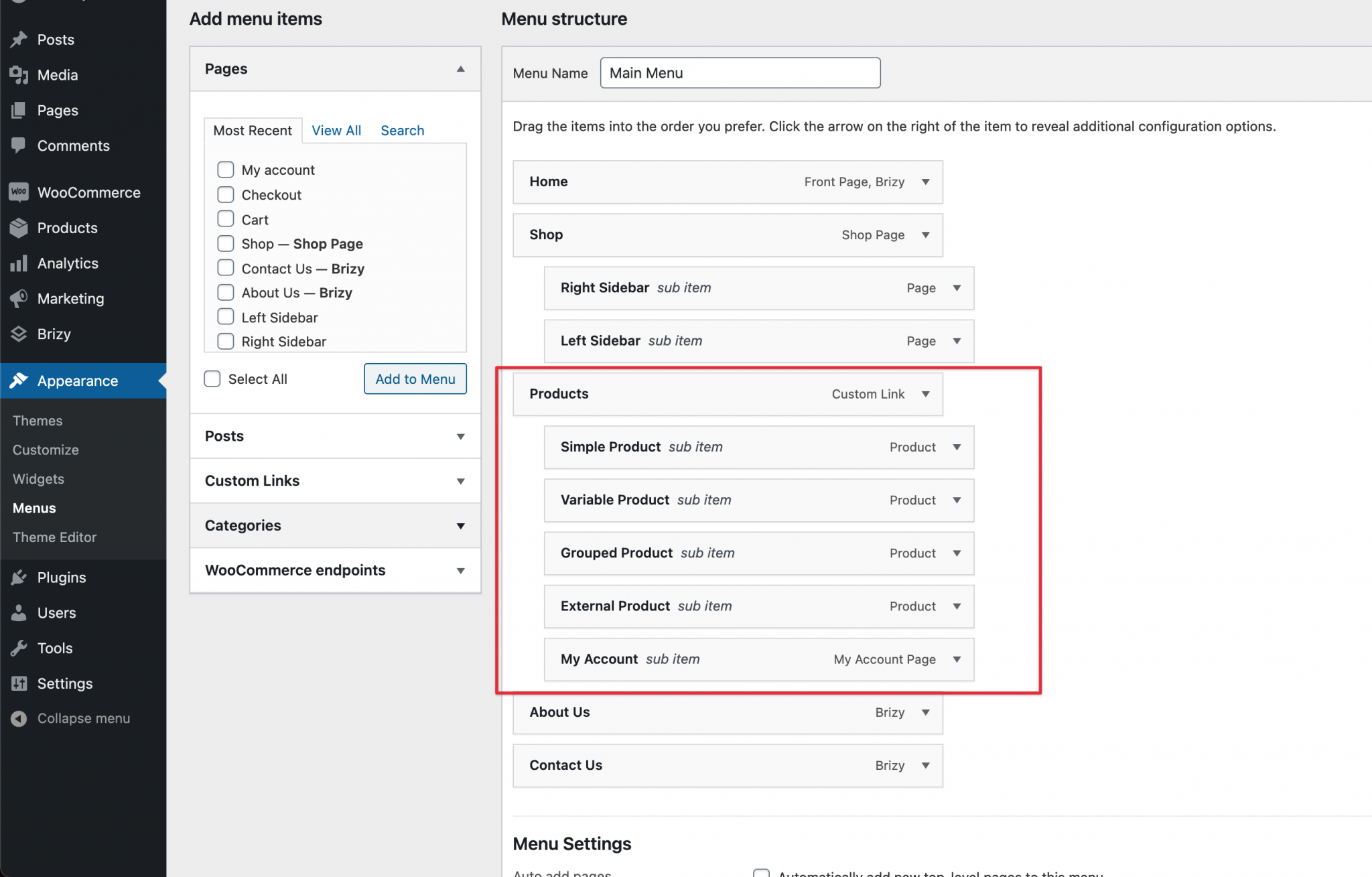This screenshot has width=1372, height=877.
Task: Click the Menu Name text field
Action: pyautogui.click(x=740, y=73)
